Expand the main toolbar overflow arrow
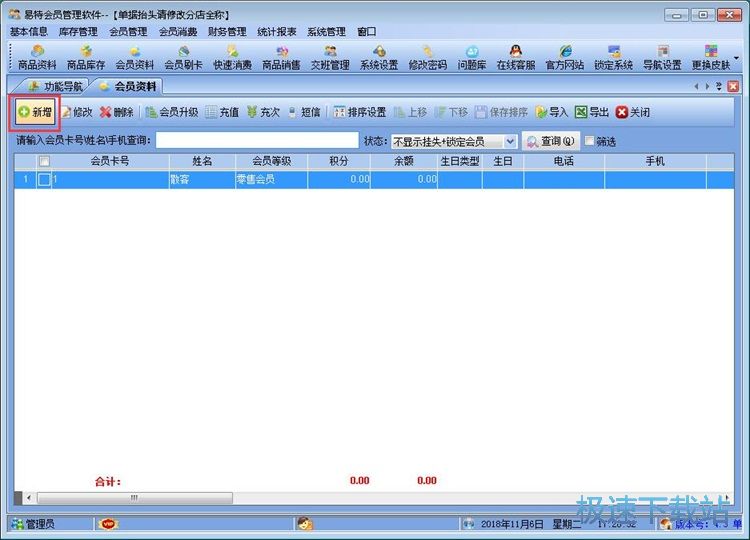This screenshot has height=540, width=750. click(x=737, y=58)
